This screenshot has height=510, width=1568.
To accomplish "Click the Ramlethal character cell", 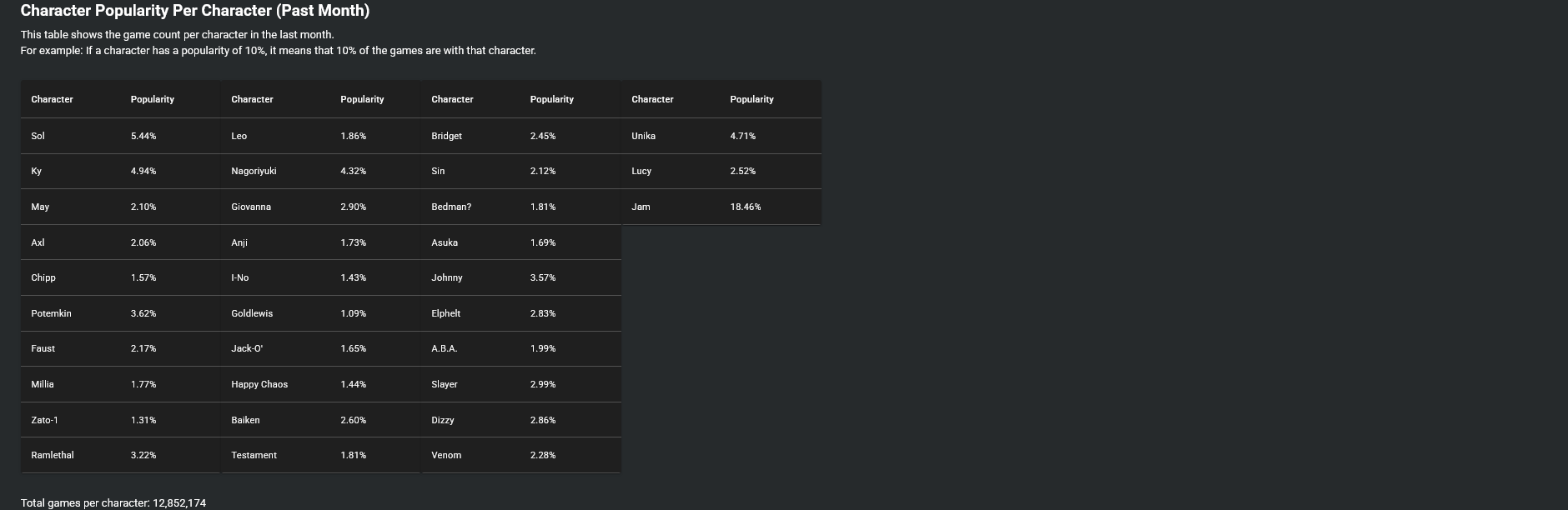I will click(x=53, y=455).
